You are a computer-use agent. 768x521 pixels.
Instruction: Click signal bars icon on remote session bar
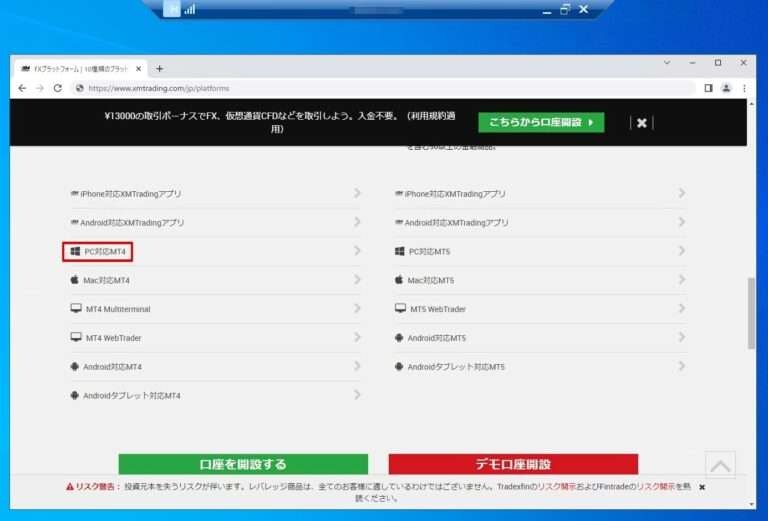pos(190,9)
